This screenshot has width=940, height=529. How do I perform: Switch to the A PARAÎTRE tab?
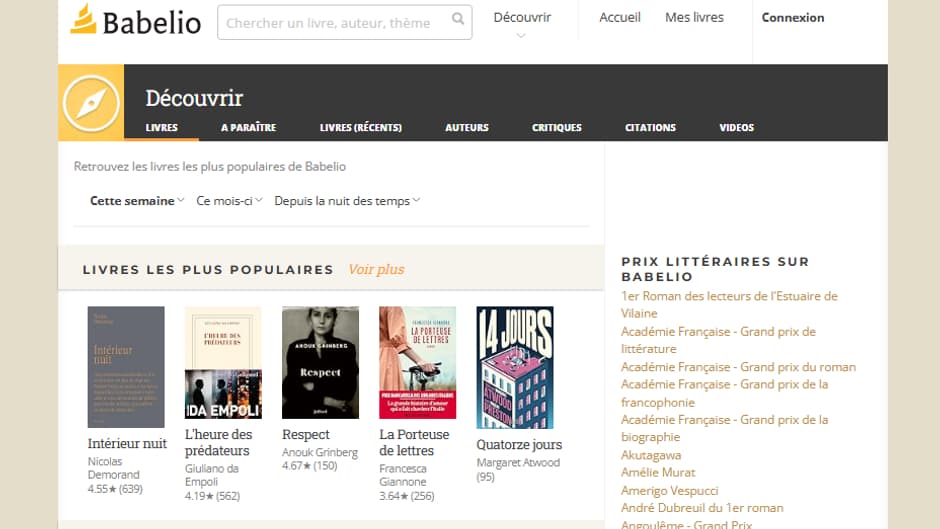click(x=248, y=128)
